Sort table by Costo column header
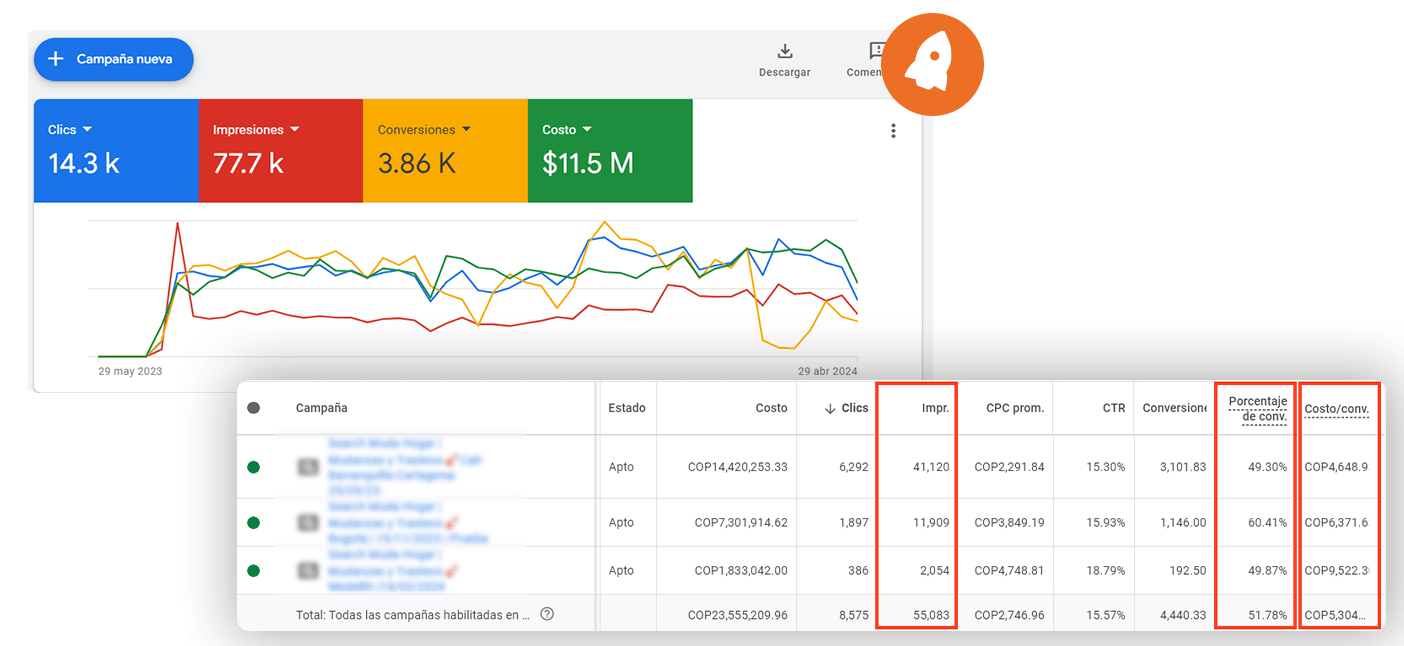 (x=771, y=408)
